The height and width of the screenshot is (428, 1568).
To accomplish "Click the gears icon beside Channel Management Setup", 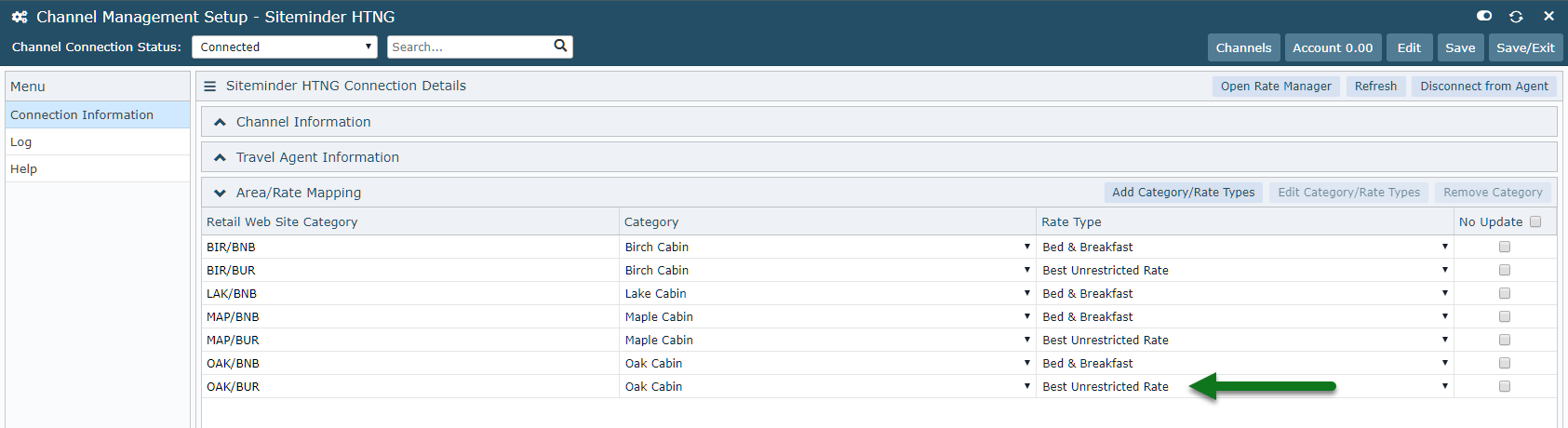I will (20, 17).
